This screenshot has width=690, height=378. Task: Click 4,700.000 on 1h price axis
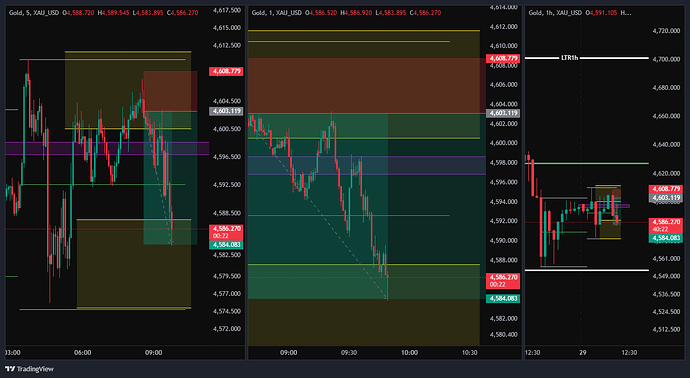(666, 59)
